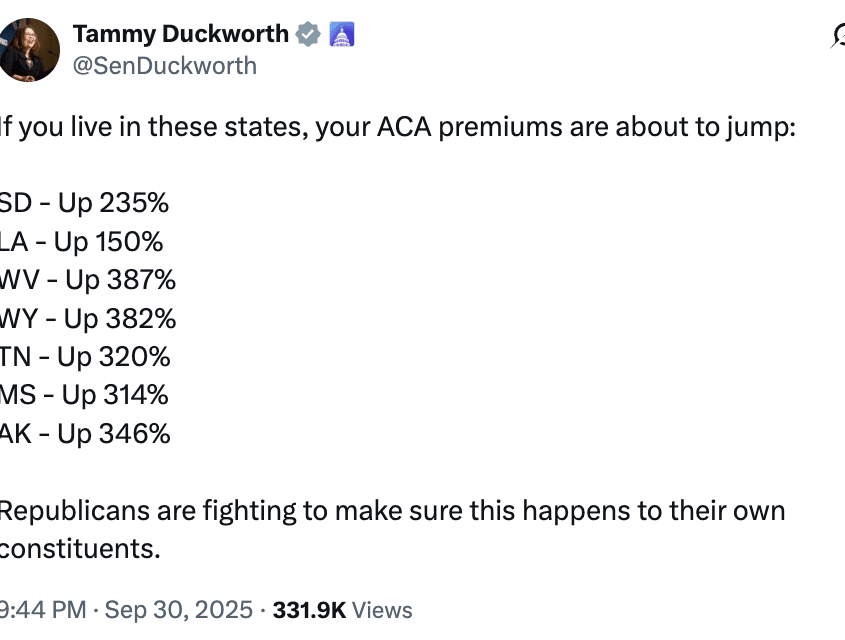Click the TN - Up 320% line
The height and width of the screenshot is (640, 845).
click(x=85, y=357)
